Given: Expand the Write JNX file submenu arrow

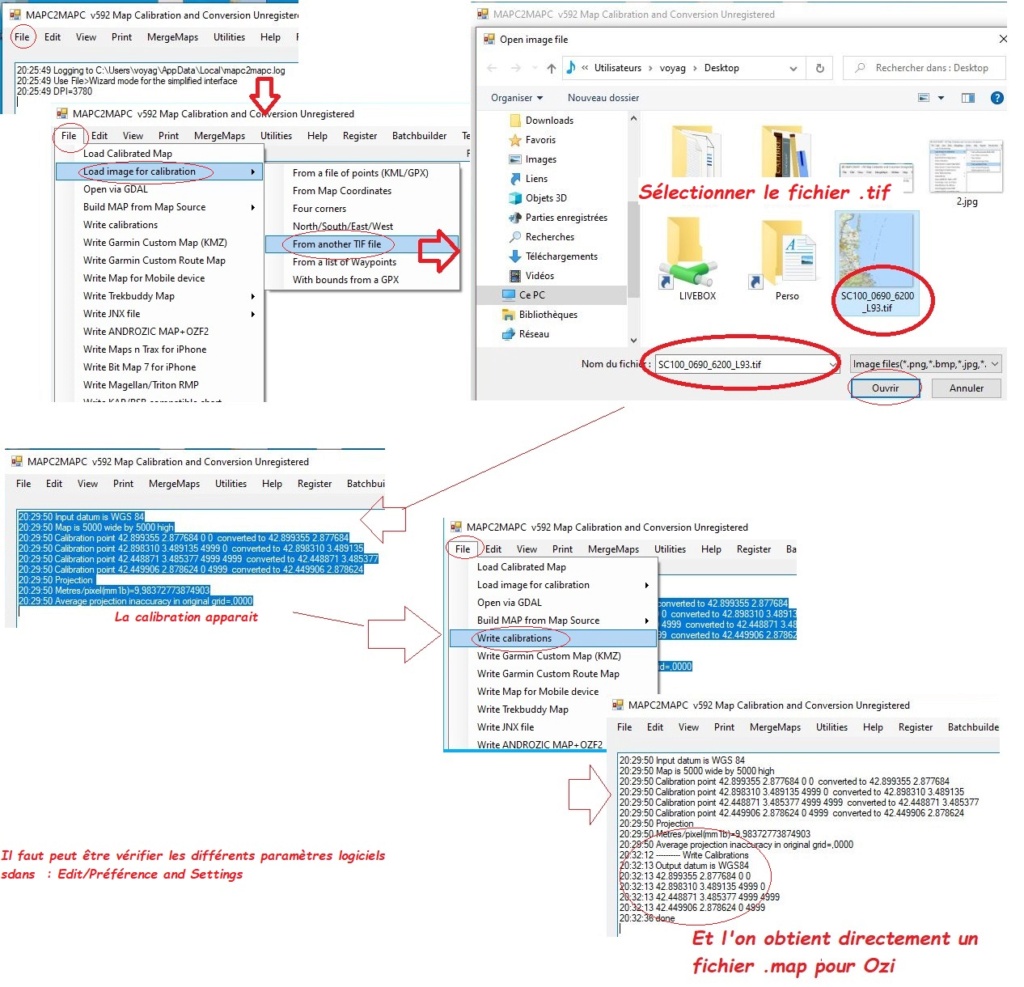Looking at the screenshot, I should point(253,314).
